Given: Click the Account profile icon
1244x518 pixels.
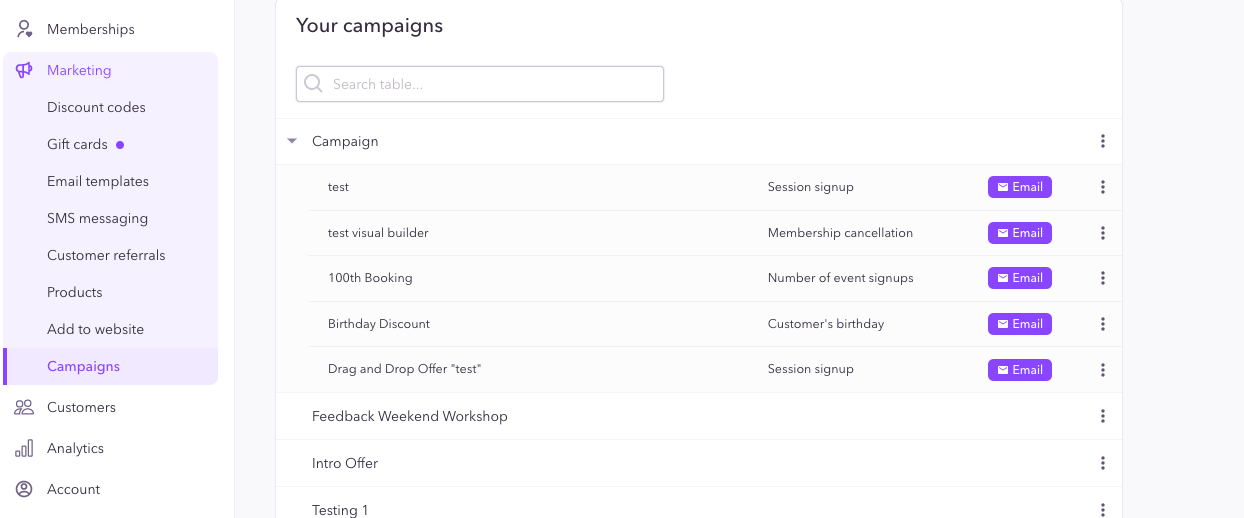Looking at the screenshot, I should point(24,489).
